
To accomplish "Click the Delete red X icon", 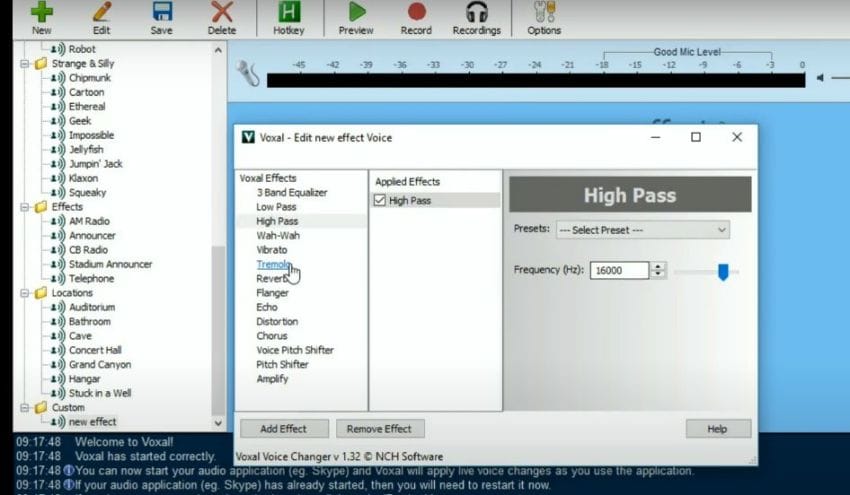I will click(x=222, y=12).
